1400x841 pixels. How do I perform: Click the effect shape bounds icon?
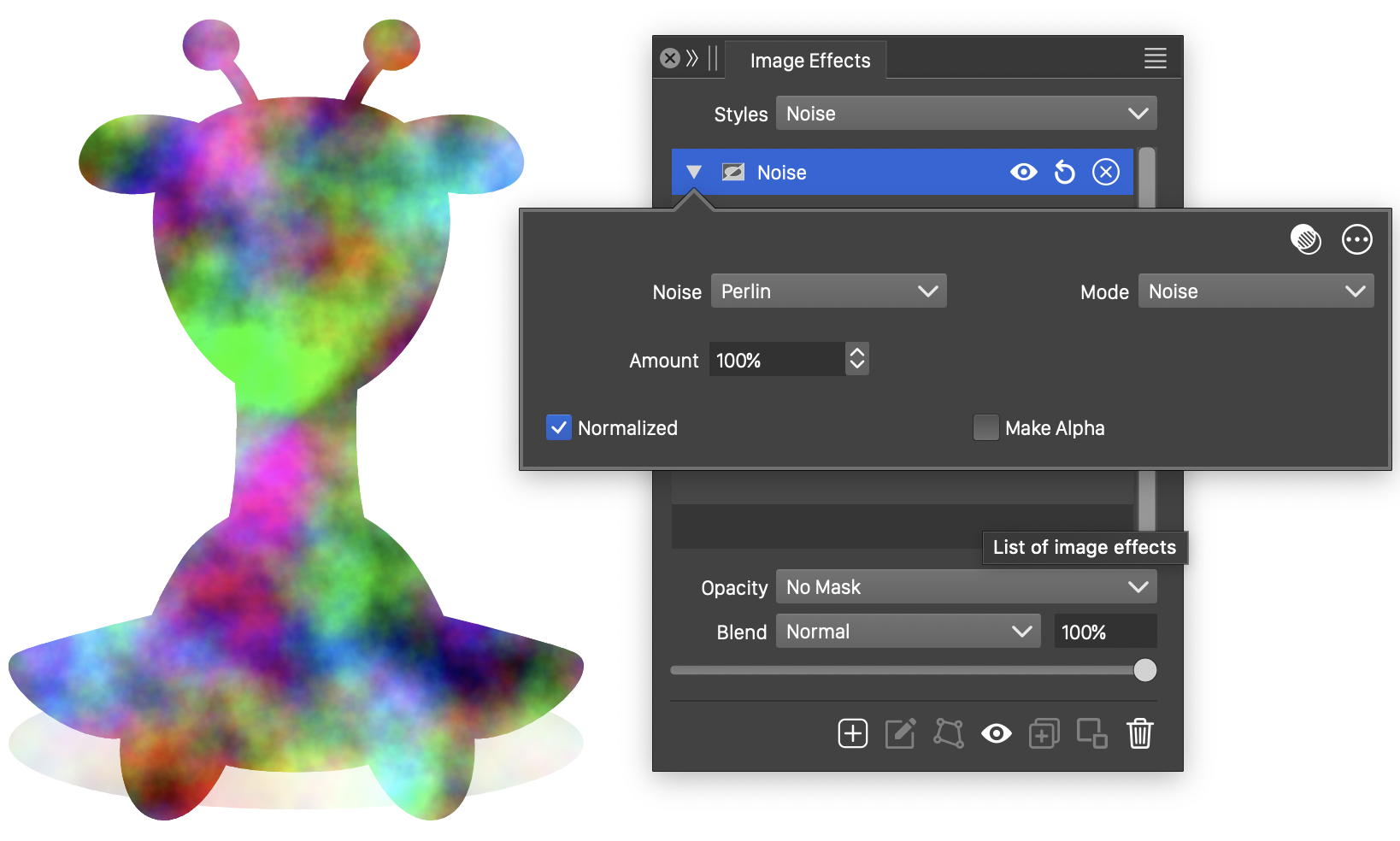949,733
